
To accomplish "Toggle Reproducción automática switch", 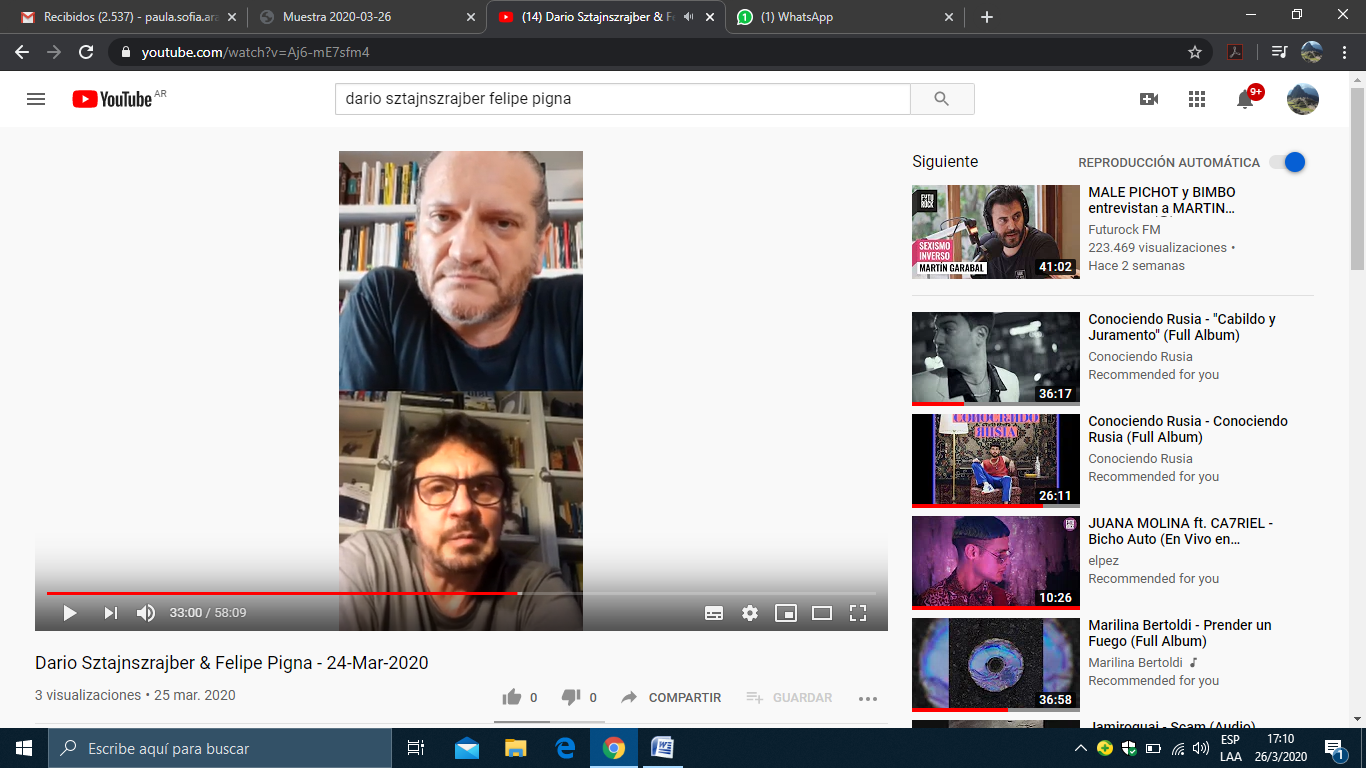I will click(x=1288, y=162).
